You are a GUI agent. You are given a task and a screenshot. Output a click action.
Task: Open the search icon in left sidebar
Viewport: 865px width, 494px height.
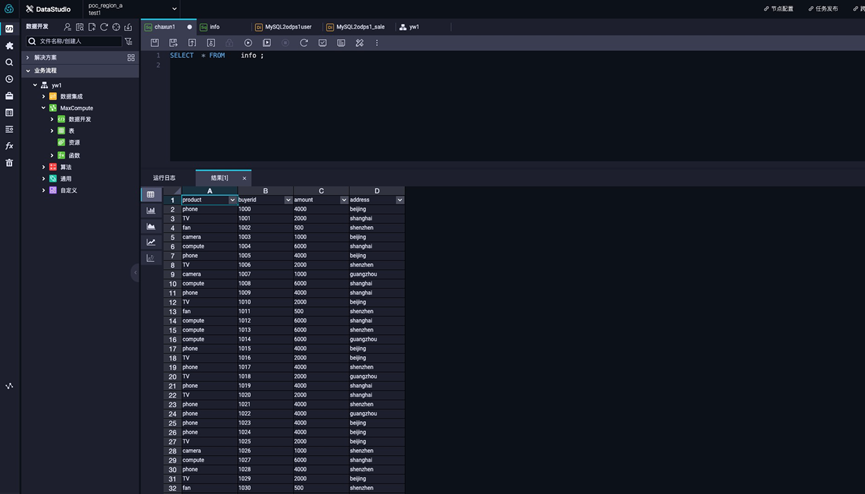(9, 62)
